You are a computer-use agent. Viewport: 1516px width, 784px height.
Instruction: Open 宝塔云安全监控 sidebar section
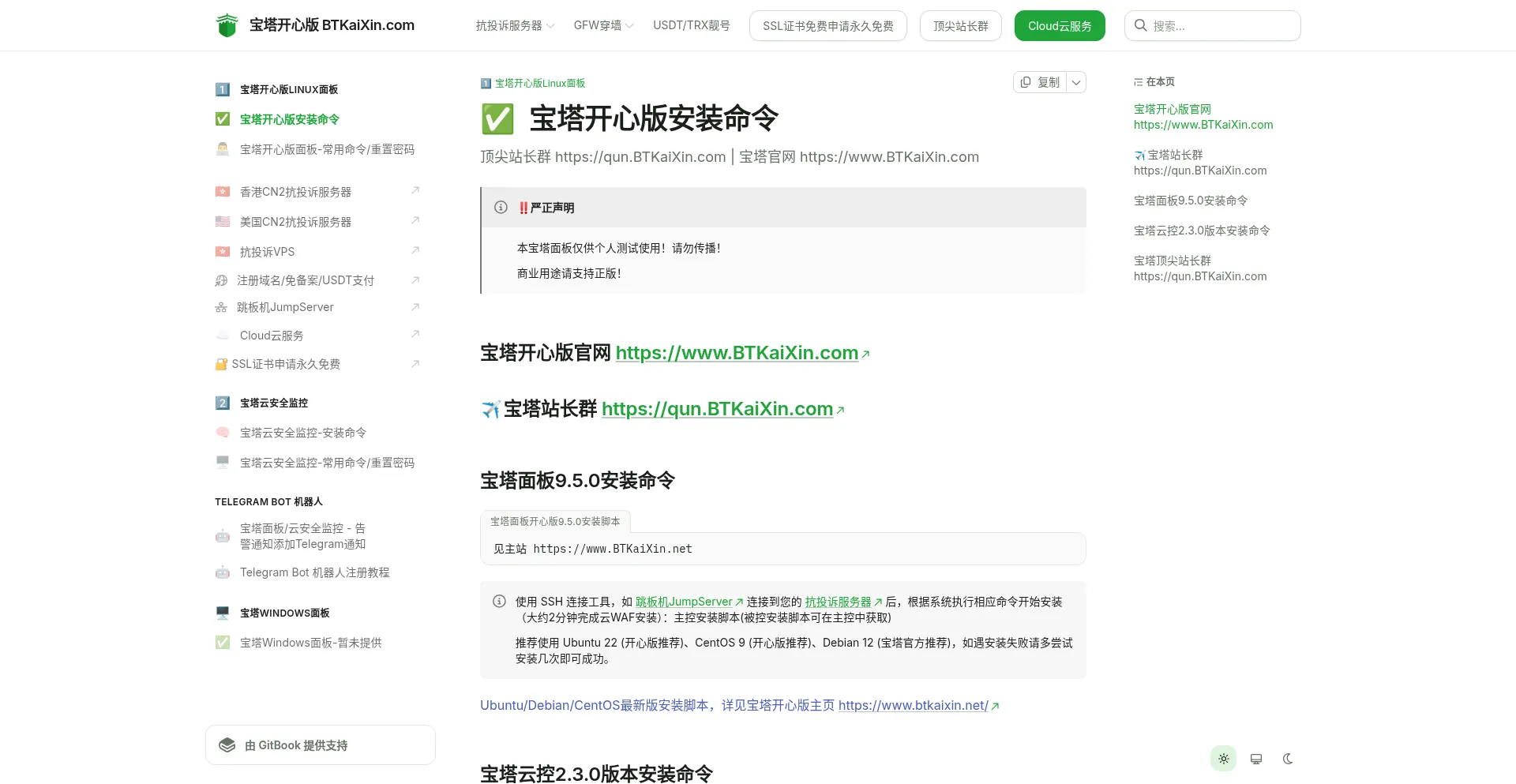click(x=273, y=403)
